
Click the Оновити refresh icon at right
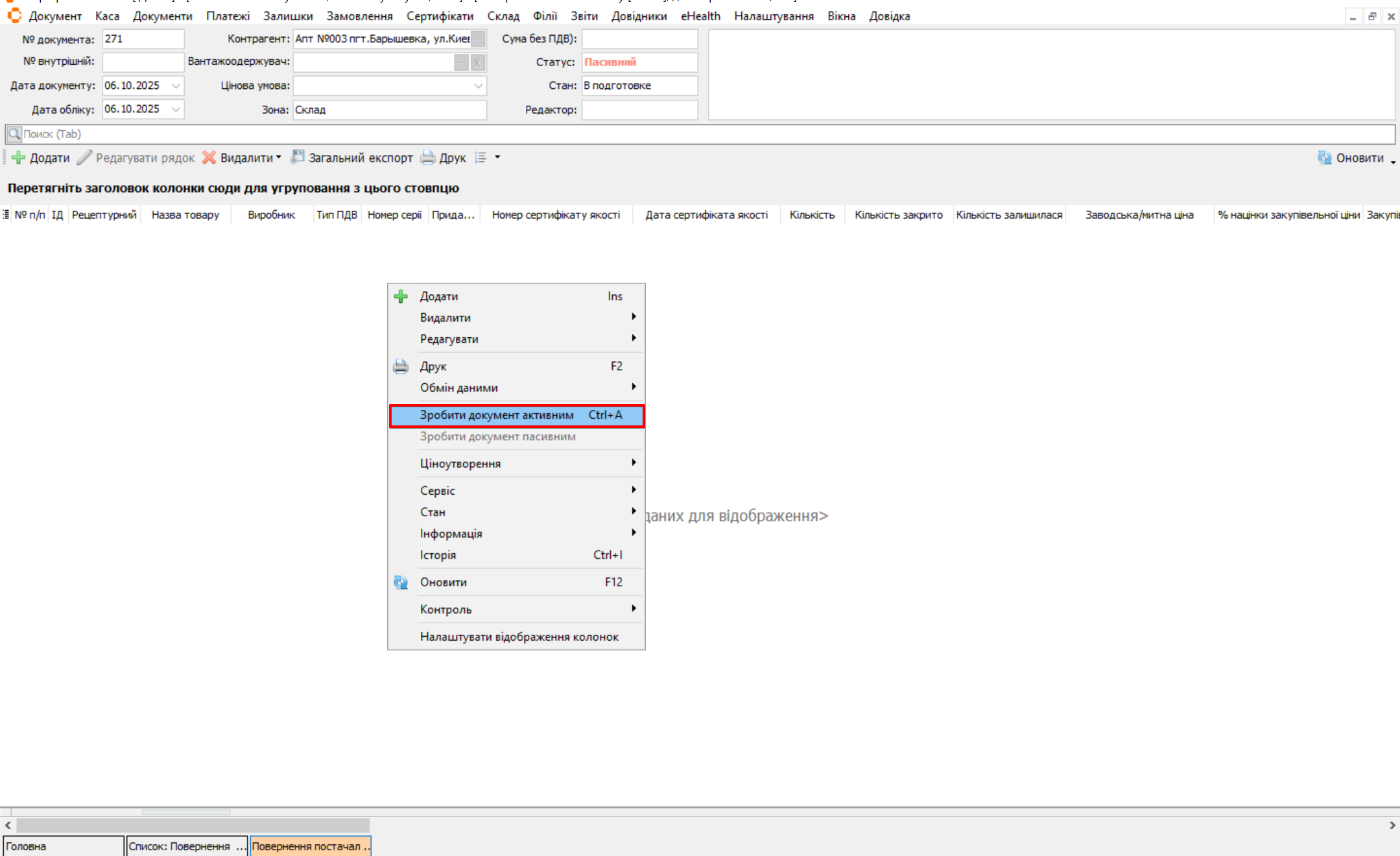pos(1324,158)
